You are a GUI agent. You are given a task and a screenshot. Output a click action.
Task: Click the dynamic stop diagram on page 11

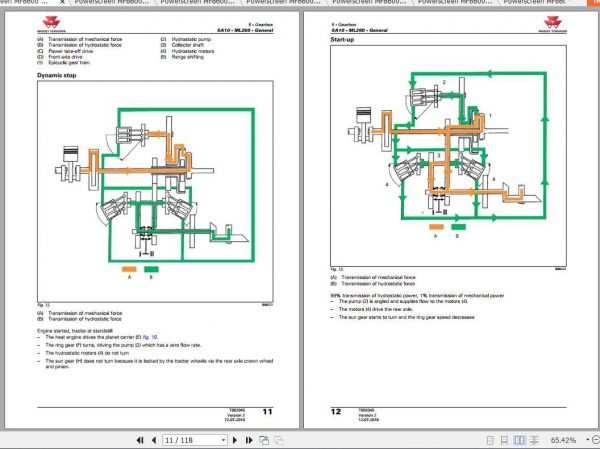(x=155, y=191)
